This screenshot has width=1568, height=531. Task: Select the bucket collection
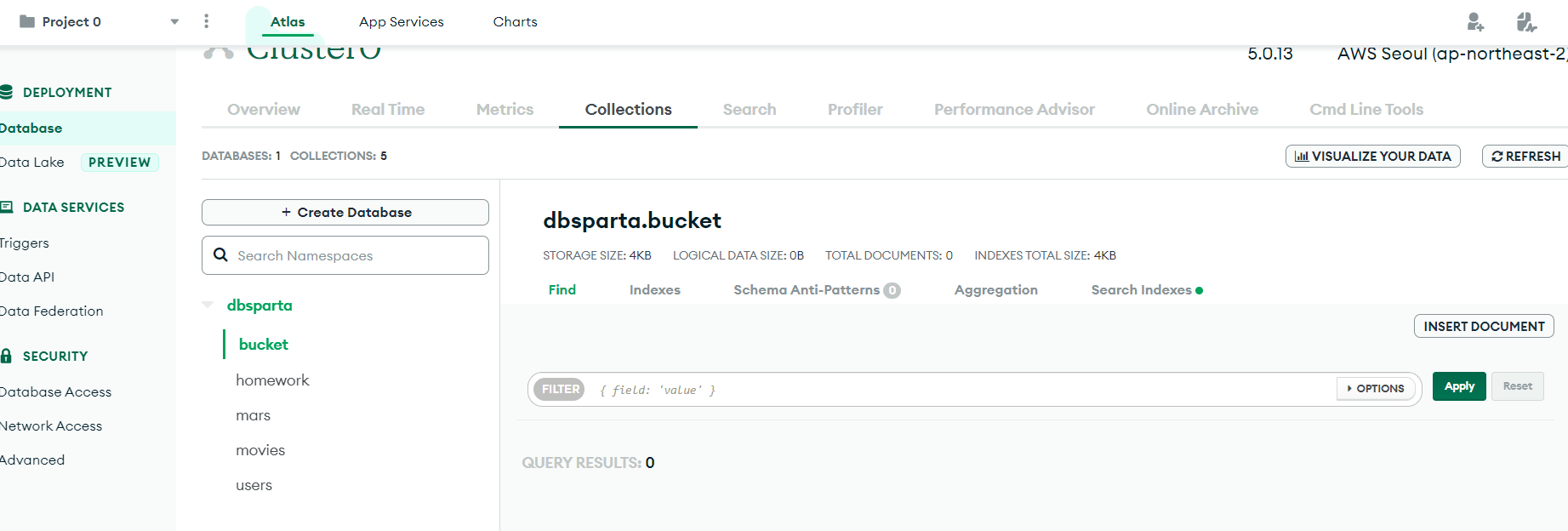(264, 345)
